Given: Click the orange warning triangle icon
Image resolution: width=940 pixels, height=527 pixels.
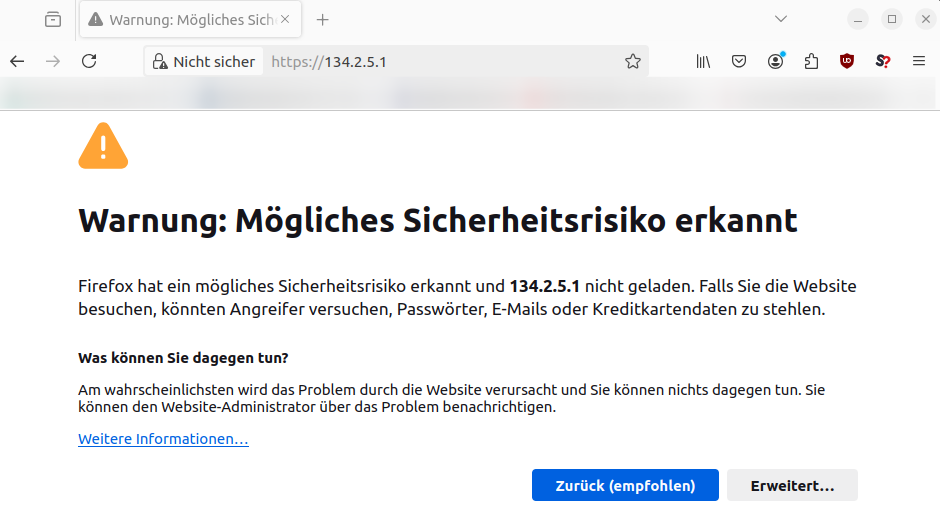Looking at the screenshot, I should pyautogui.click(x=103, y=146).
